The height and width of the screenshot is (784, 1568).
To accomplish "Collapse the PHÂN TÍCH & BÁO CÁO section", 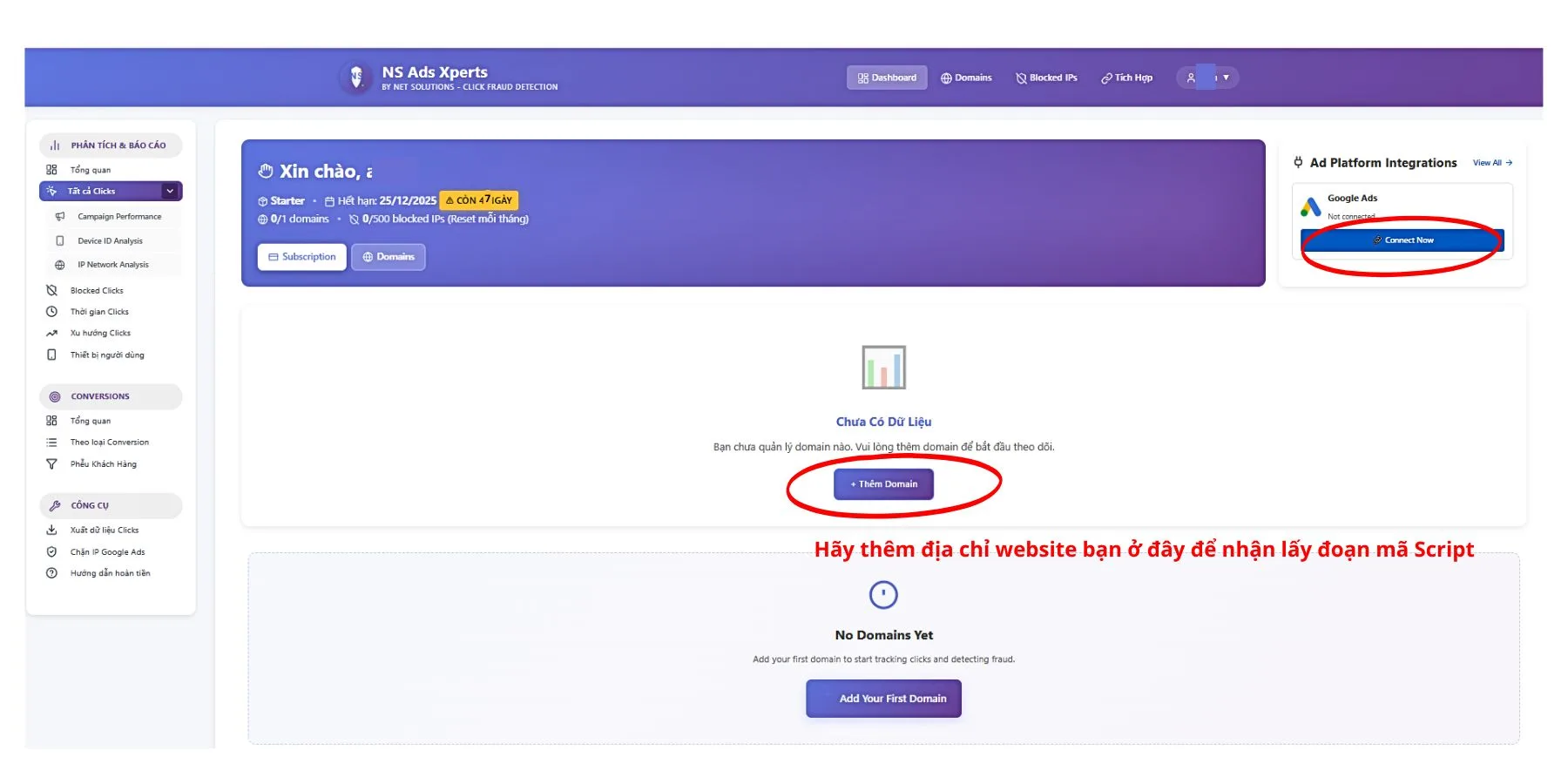I will pyautogui.click(x=111, y=145).
